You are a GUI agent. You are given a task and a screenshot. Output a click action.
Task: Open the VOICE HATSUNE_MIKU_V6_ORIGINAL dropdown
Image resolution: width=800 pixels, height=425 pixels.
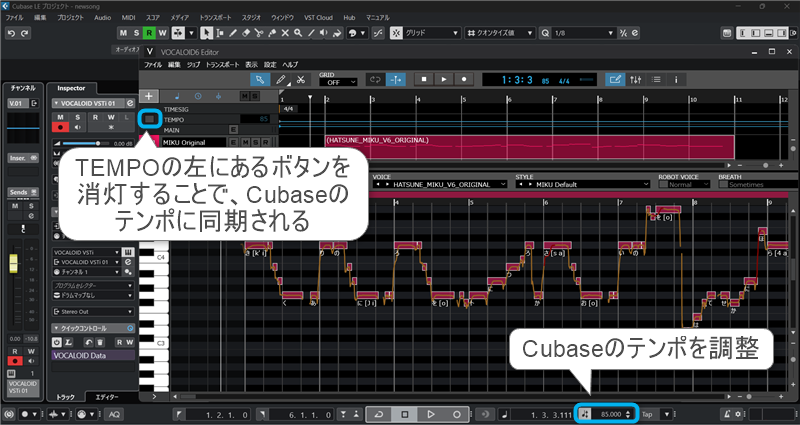pos(439,184)
